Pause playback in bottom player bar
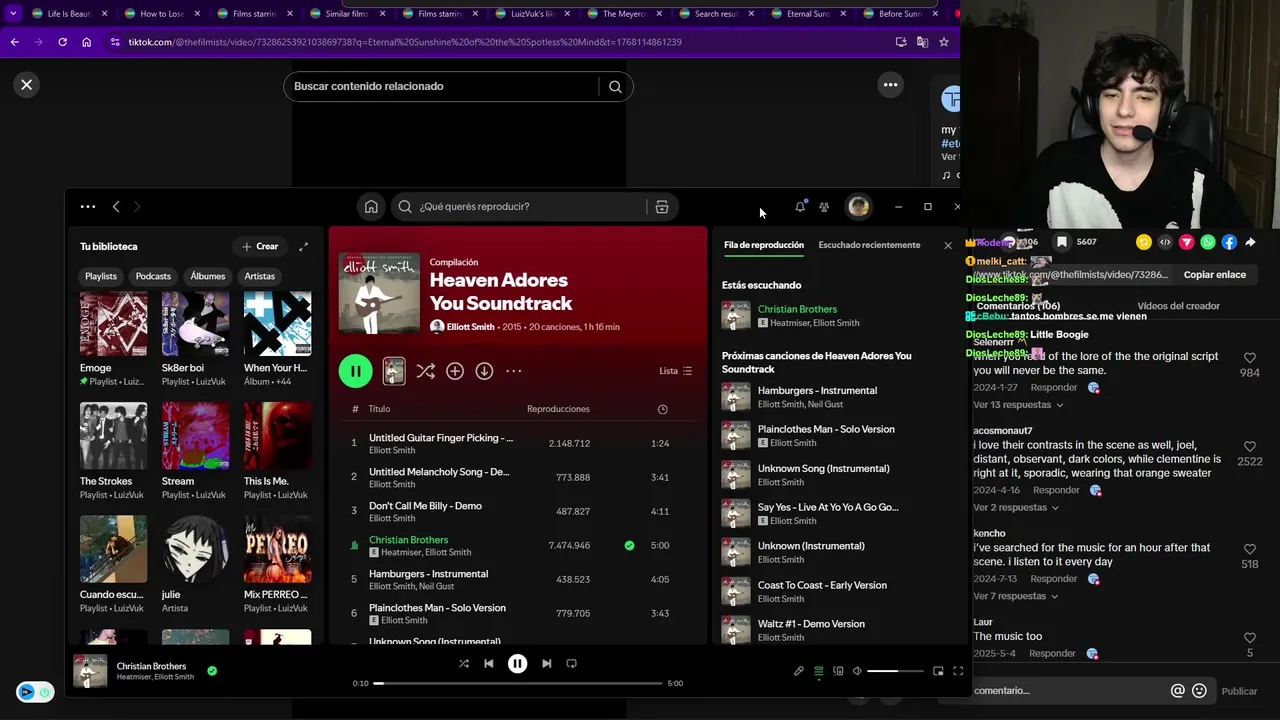This screenshot has height=720, width=1280. click(x=517, y=663)
